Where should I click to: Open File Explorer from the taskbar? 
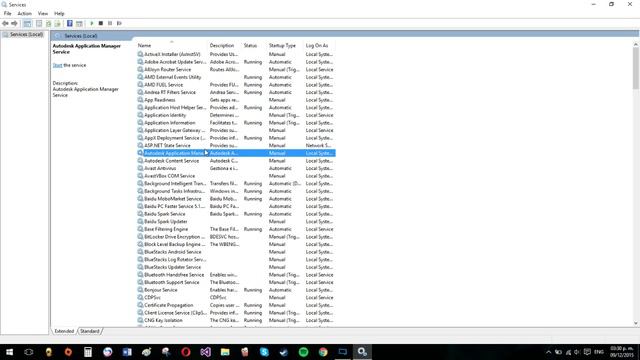click(225, 352)
